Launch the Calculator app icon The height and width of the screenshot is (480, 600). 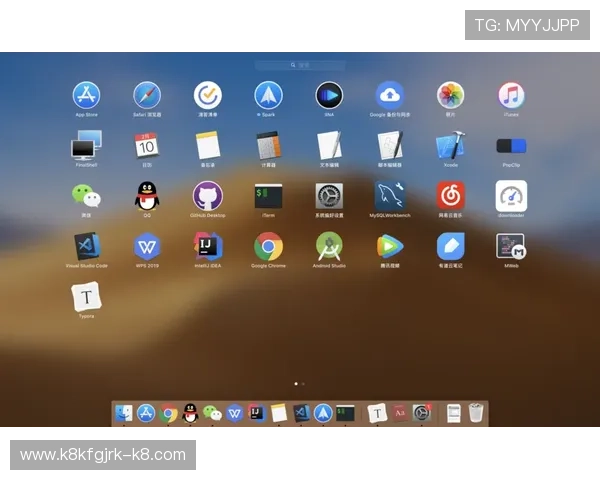(x=269, y=145)
